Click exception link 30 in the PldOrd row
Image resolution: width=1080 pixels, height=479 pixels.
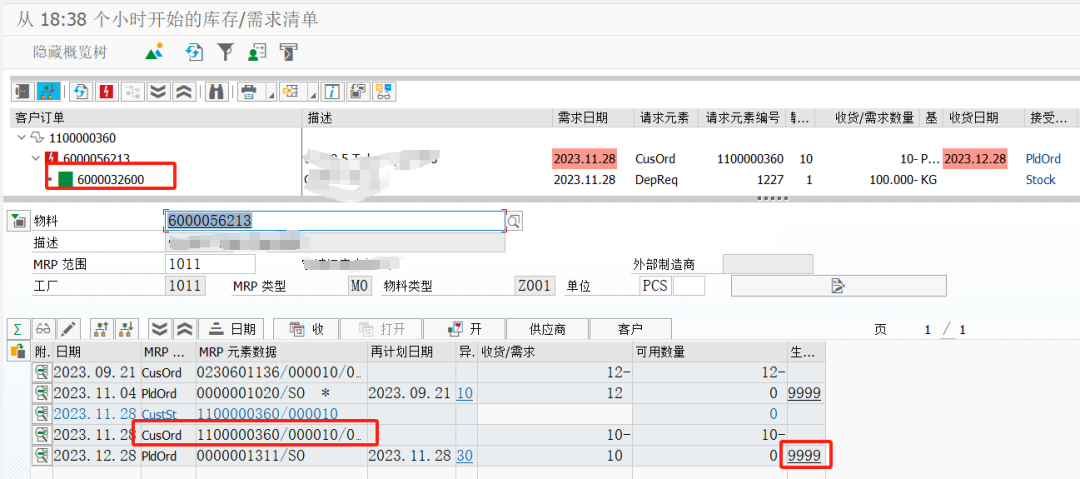pyautogui.click(x=465, y=456)
